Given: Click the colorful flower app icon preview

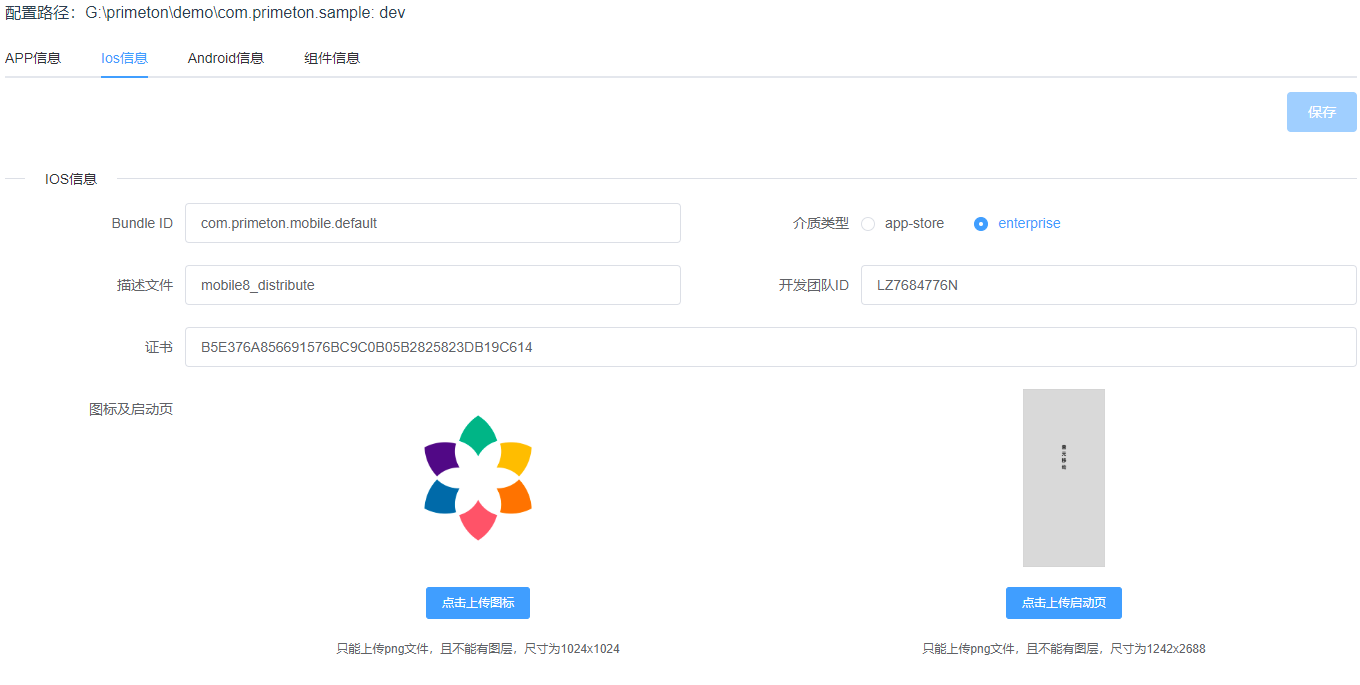Looking at the screenshot, I should (x=478, y=478).
